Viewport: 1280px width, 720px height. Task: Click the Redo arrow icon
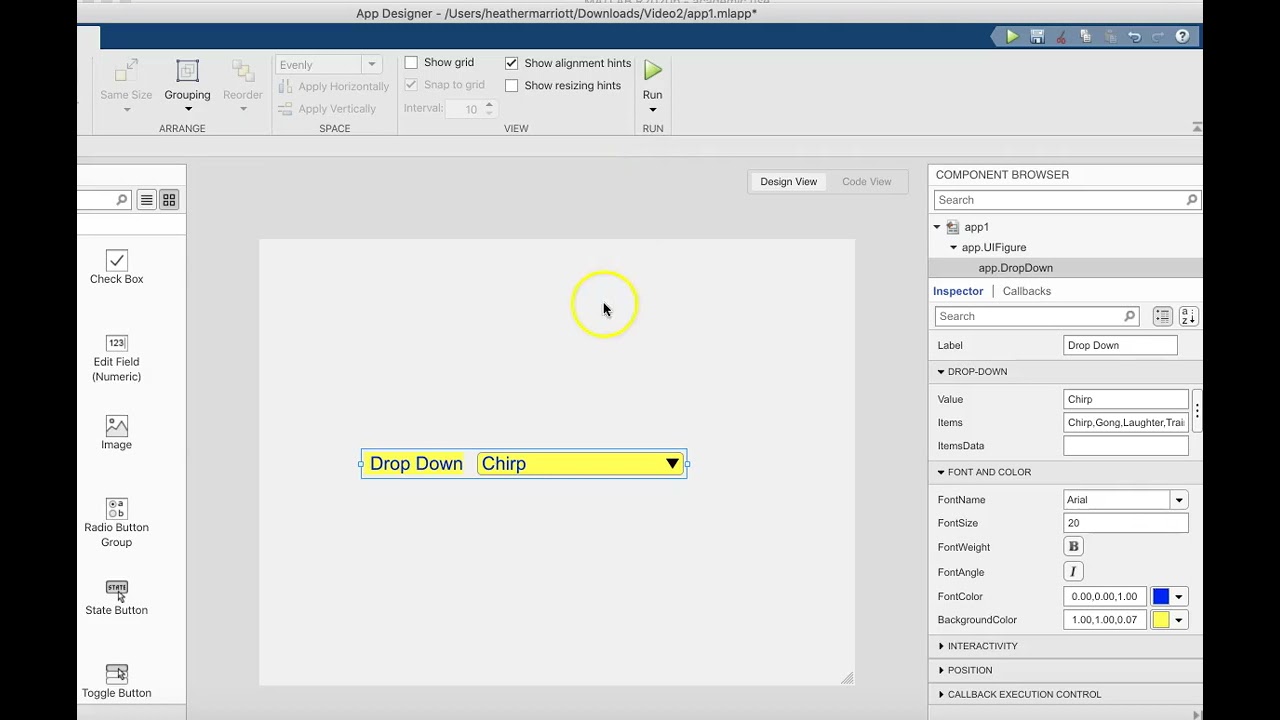[x=1158, y=37]
